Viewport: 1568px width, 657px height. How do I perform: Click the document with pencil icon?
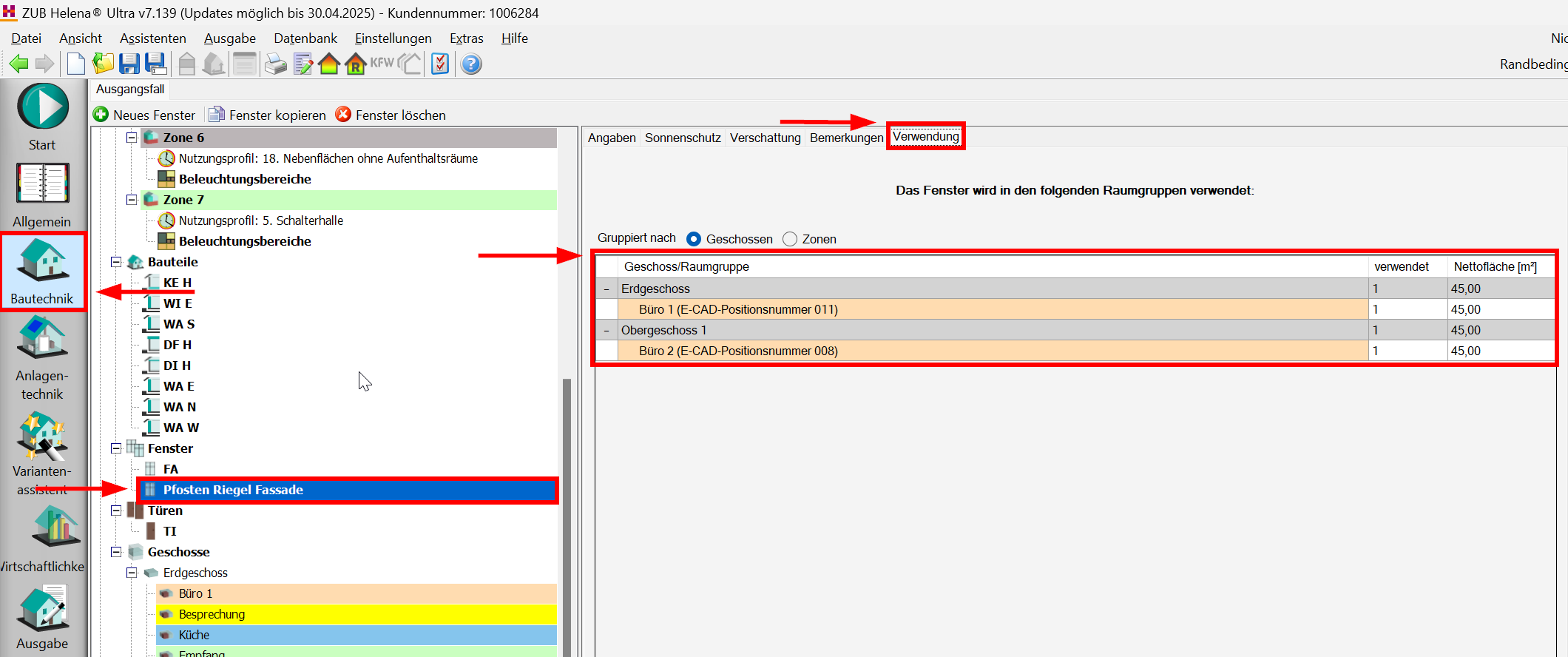303,64
